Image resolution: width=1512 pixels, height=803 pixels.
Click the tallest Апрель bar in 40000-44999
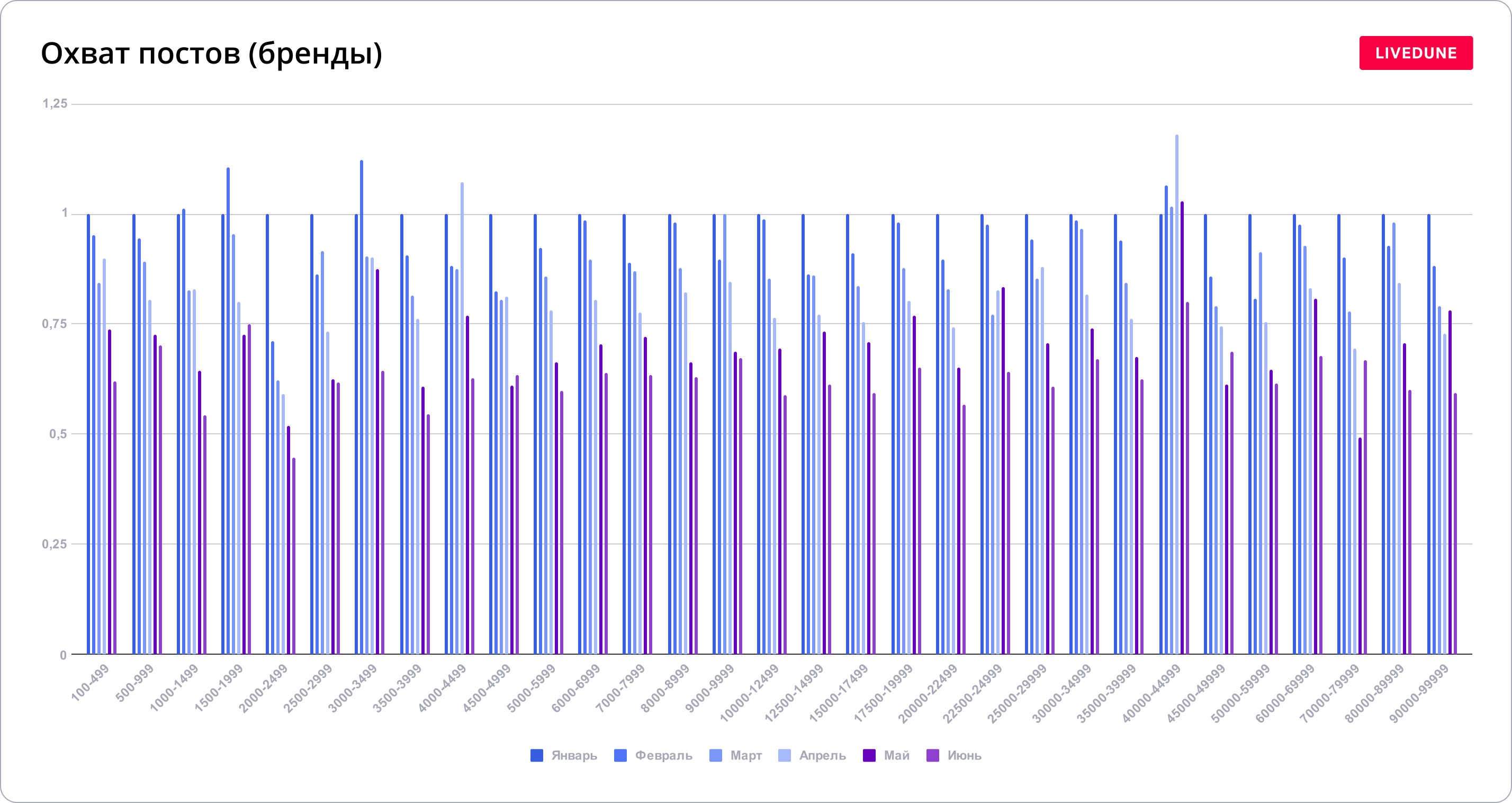1177,394
